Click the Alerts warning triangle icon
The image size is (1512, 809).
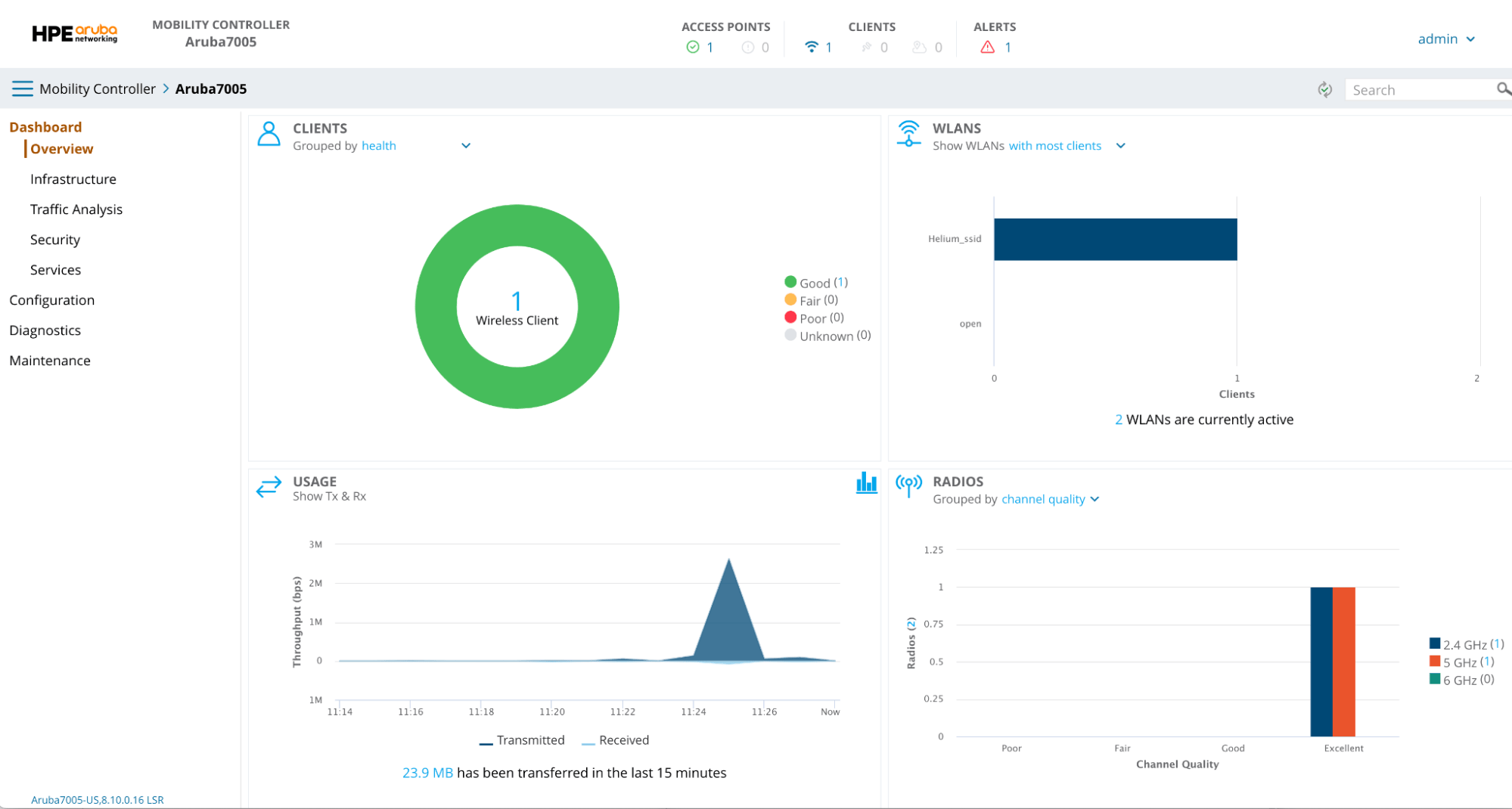click(987, 47)
